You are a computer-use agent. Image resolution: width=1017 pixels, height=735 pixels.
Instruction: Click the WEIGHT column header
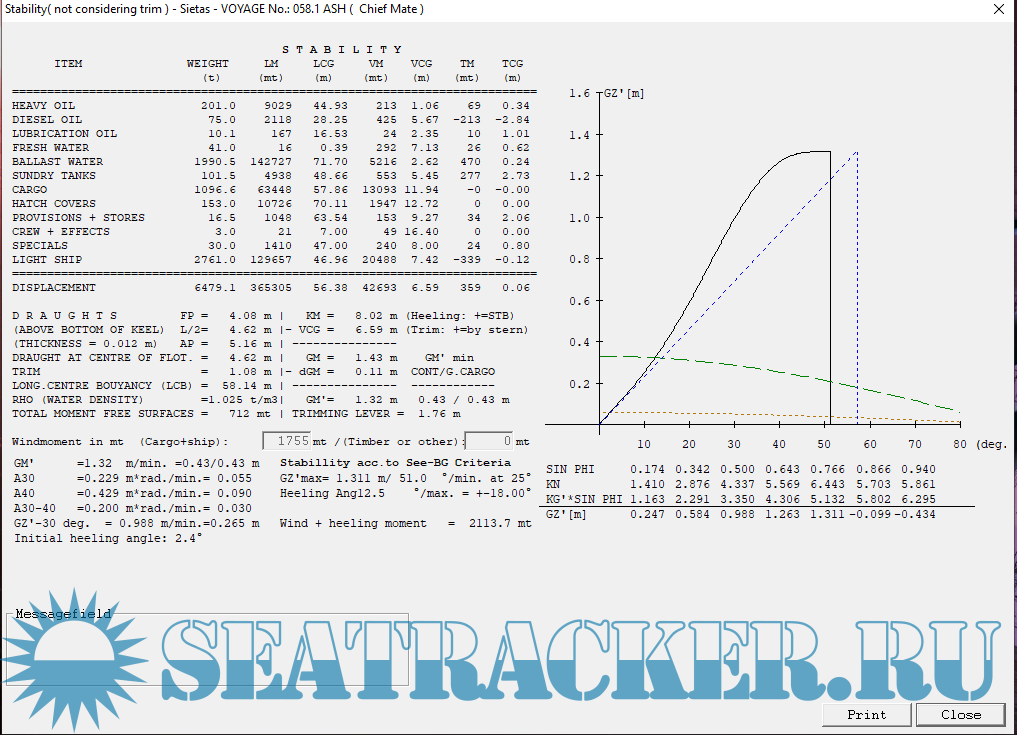(x=208, y=63)
